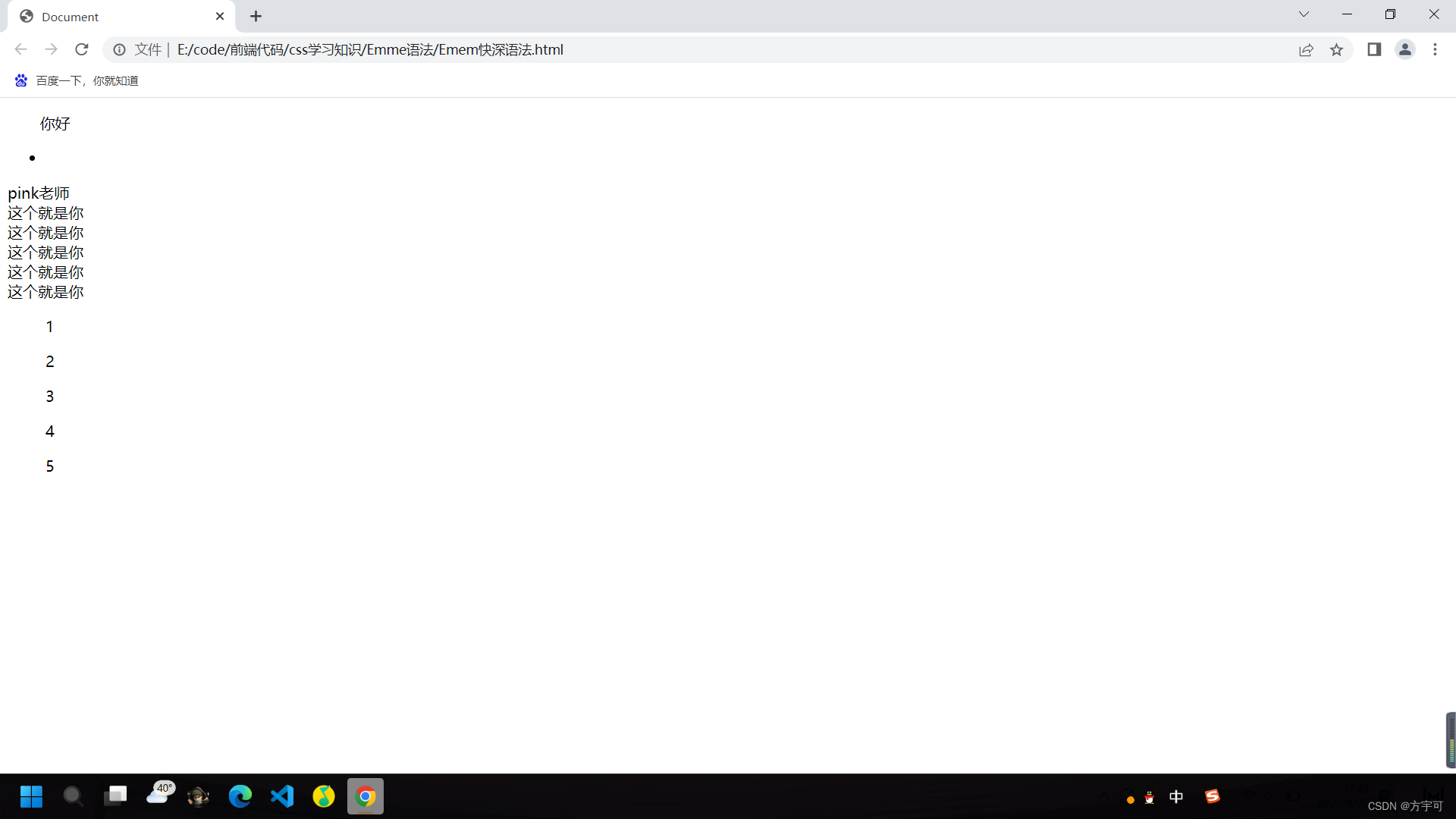Open the Chrome three-dot menu
1456x819 pixels.
point(1435,49)
